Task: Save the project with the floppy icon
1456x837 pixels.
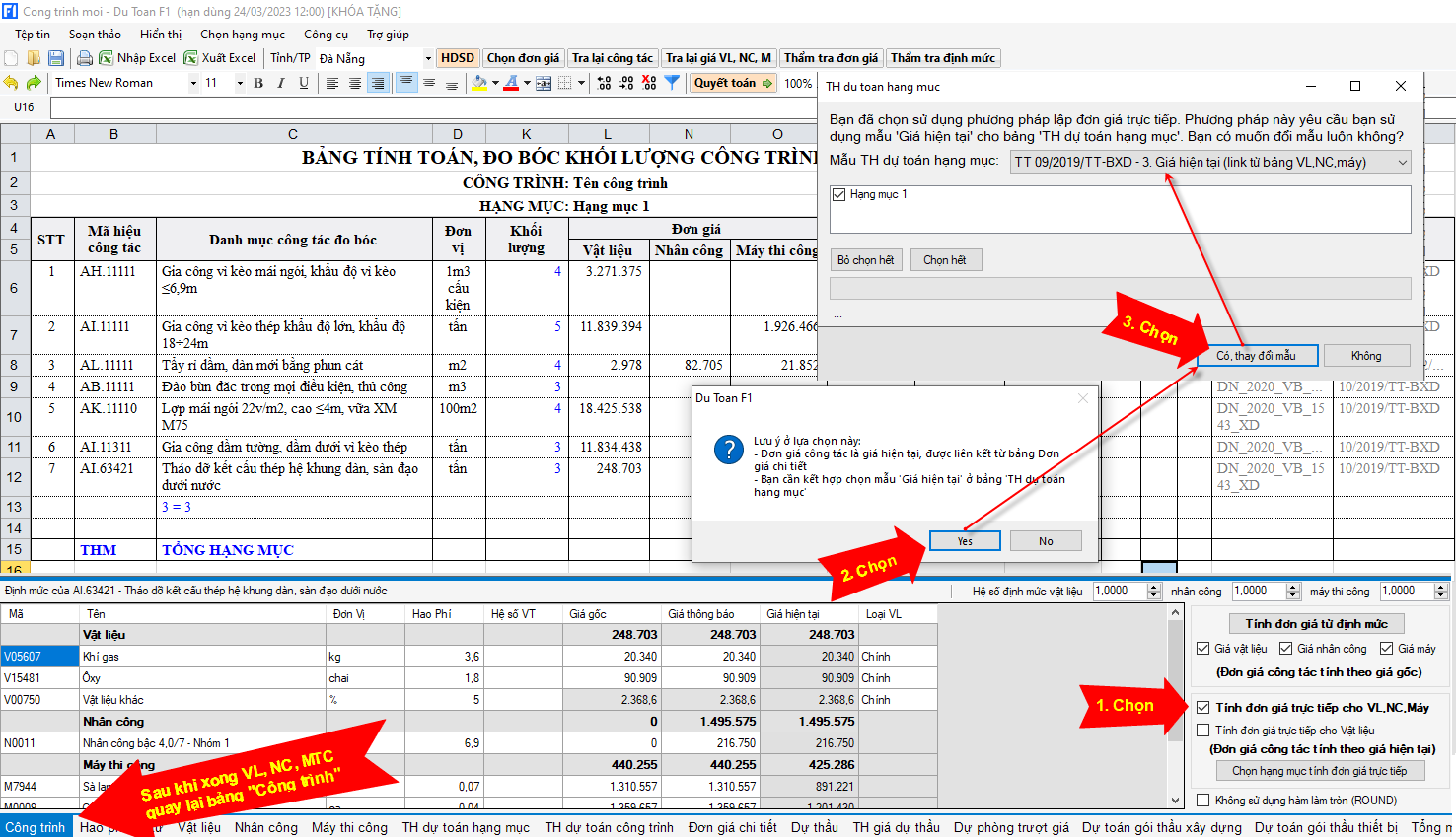Action: [56, 58]
